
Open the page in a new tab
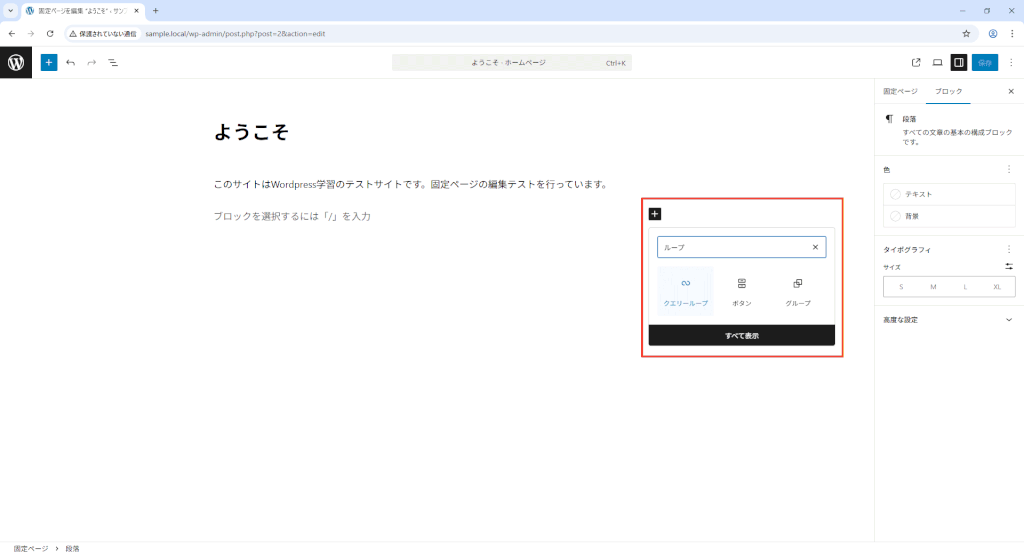[x=916, y=63]
